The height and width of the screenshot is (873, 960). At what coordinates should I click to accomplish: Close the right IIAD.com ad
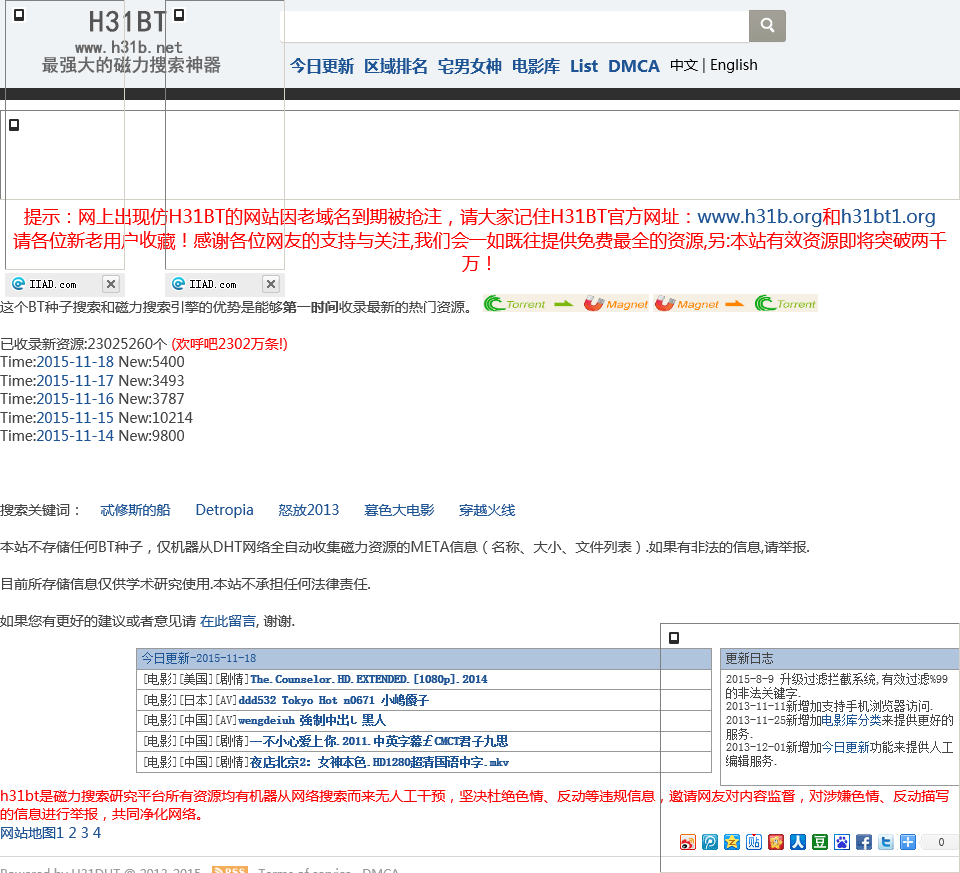[x=271, y=284]
